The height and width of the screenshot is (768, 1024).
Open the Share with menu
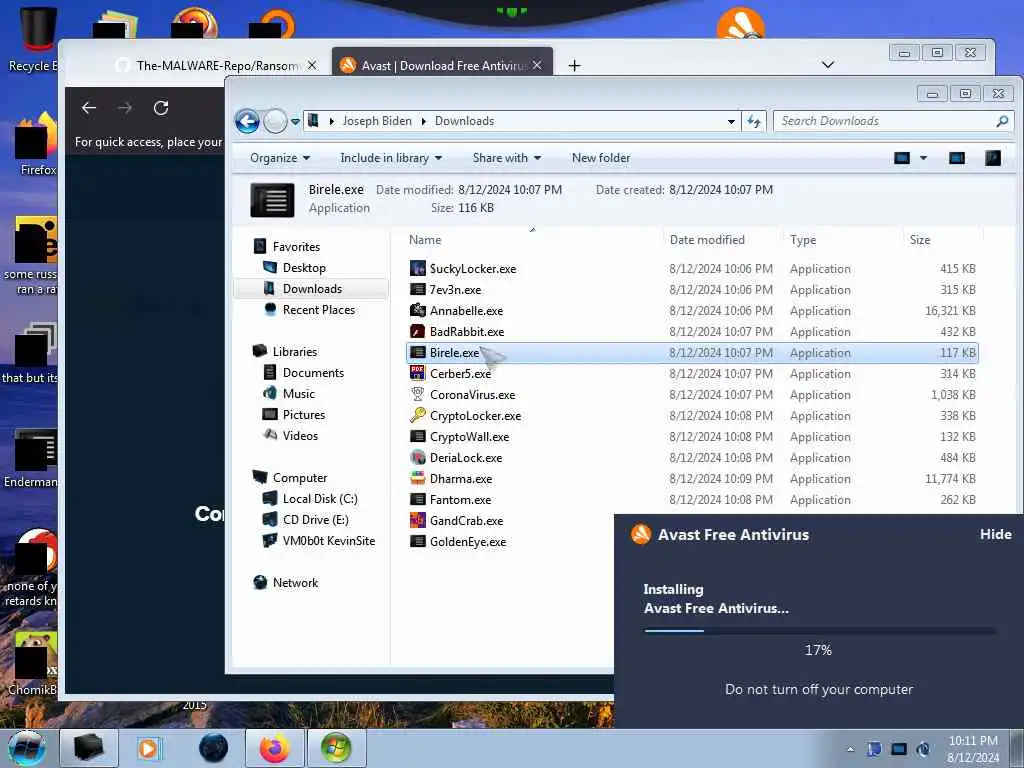point(507,158)
